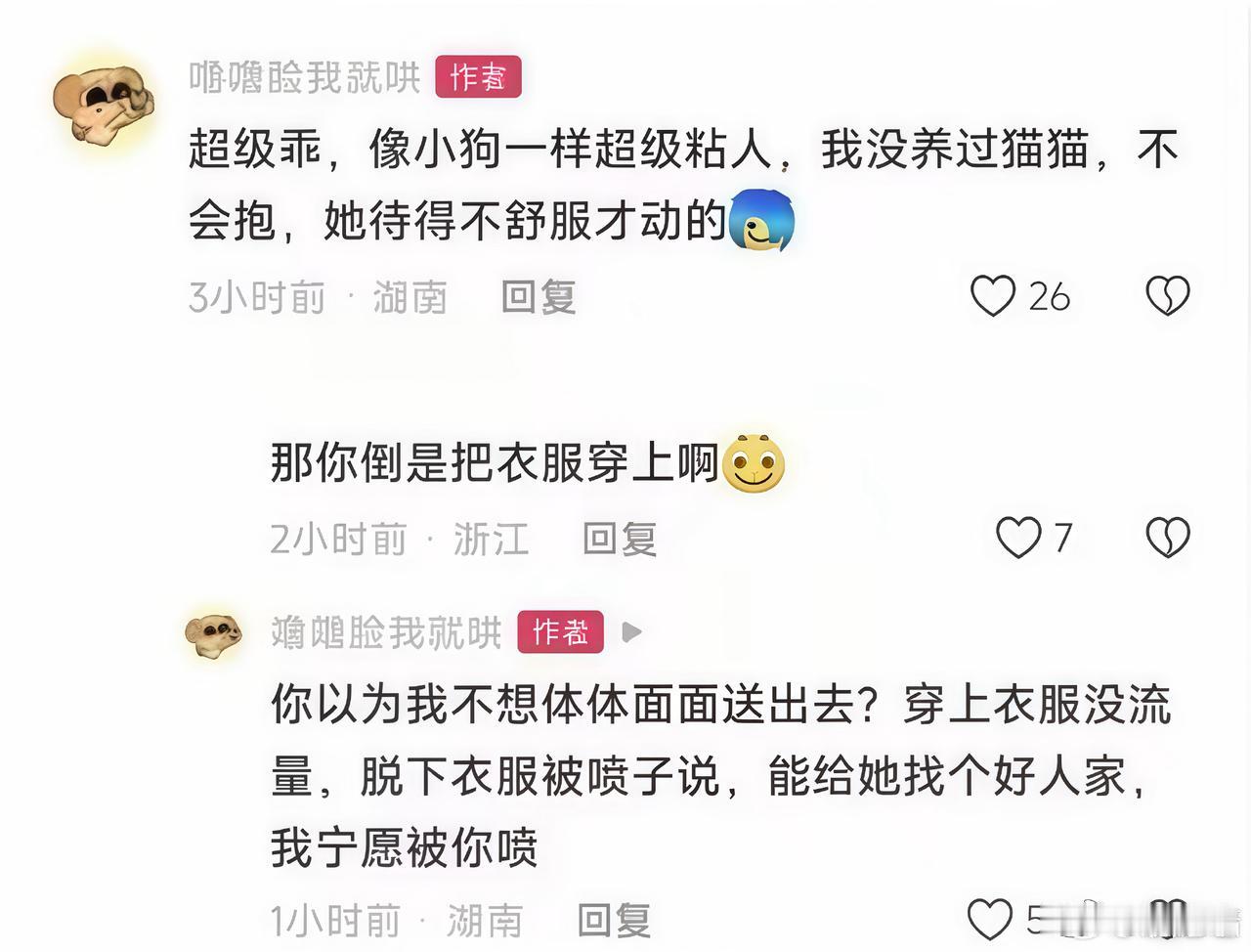Click the 作者 badge on the reply
This screenshot has height=952, width=1251.
(560, 632)
